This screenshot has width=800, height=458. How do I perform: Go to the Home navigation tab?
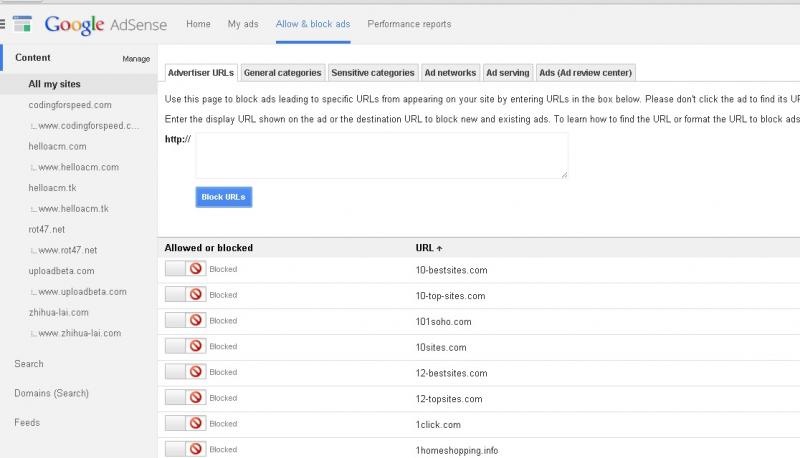tap(198, 24)
